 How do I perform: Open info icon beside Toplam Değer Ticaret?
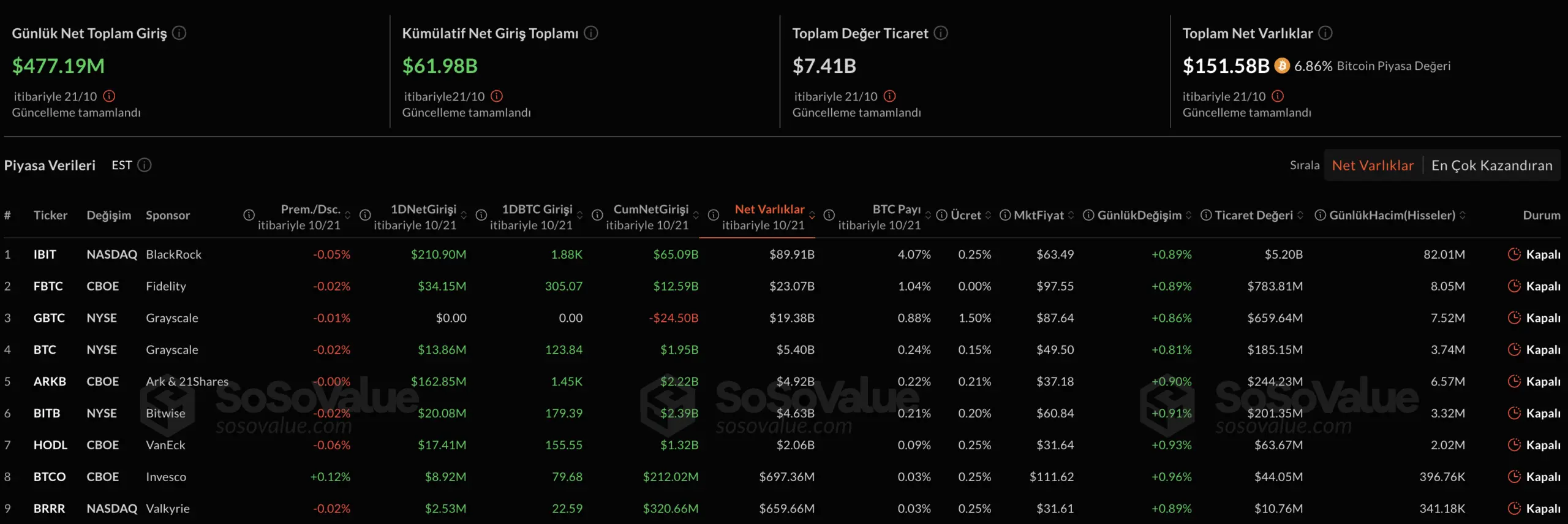click(x=941, y=33)
